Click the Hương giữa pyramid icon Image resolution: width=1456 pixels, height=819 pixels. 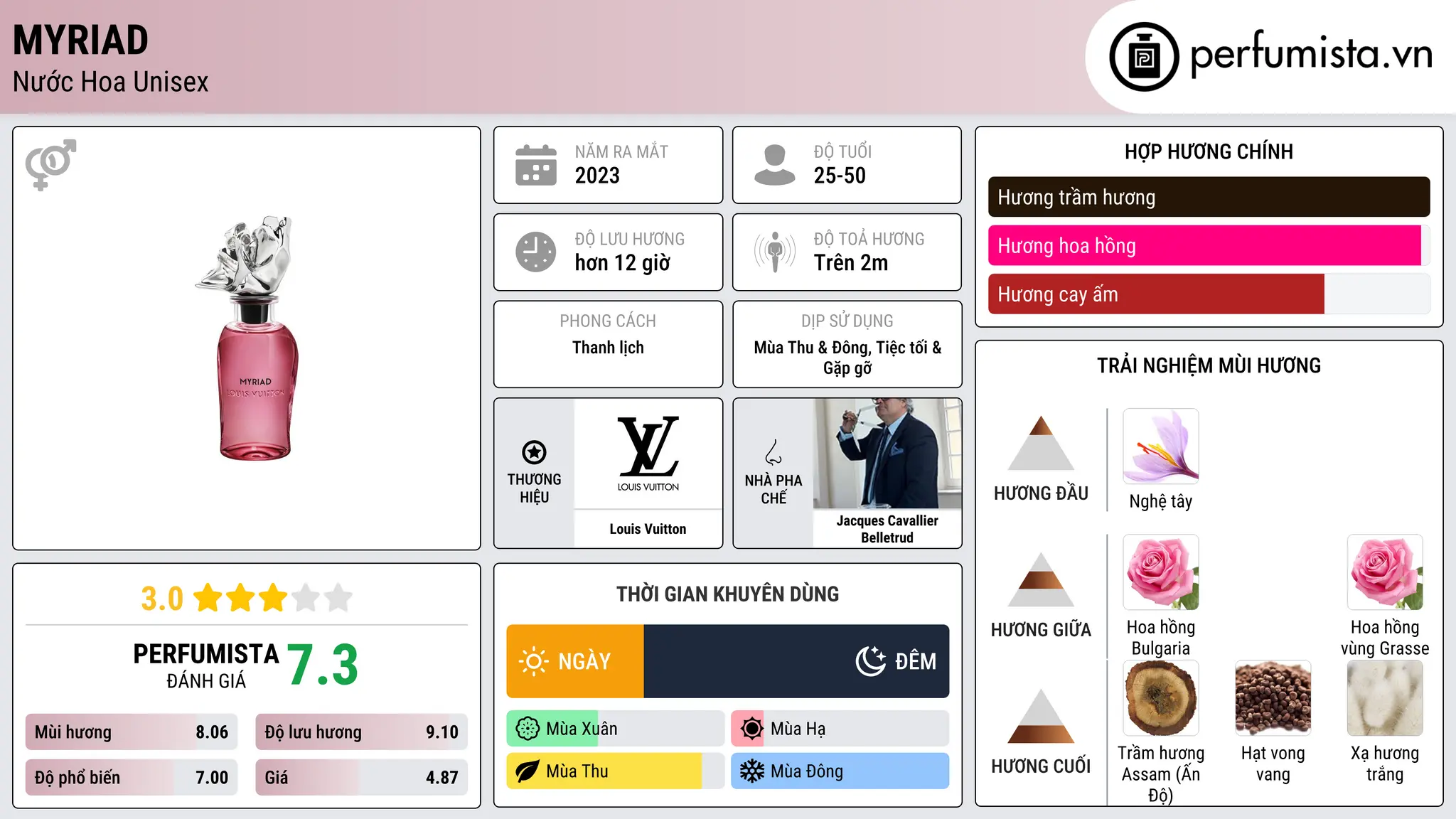pyautogui.click(x=1041, y=579)
